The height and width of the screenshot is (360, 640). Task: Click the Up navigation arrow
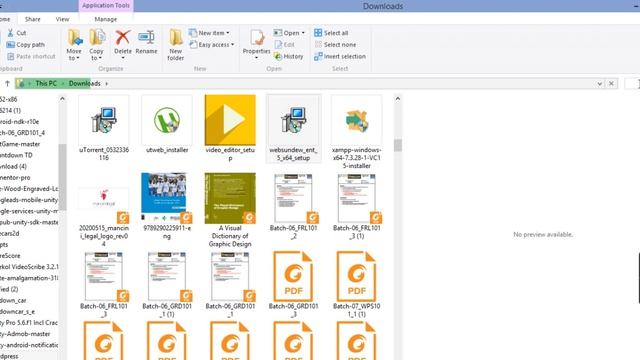(x=7, y=83)
